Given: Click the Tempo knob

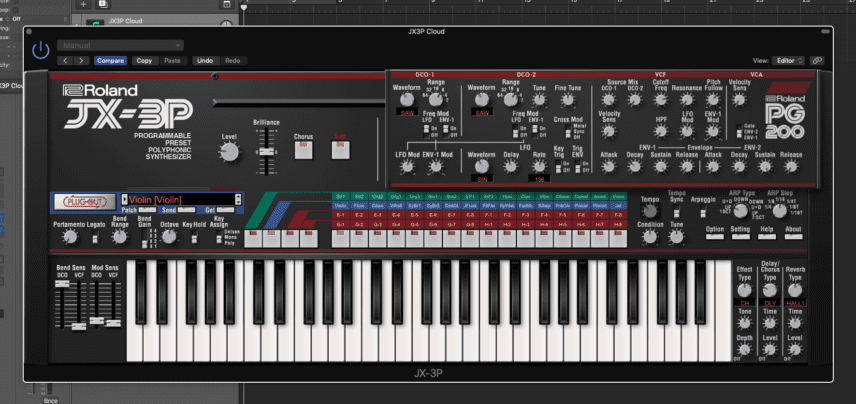Looking at the screenshot, I should tap(650, 211).
